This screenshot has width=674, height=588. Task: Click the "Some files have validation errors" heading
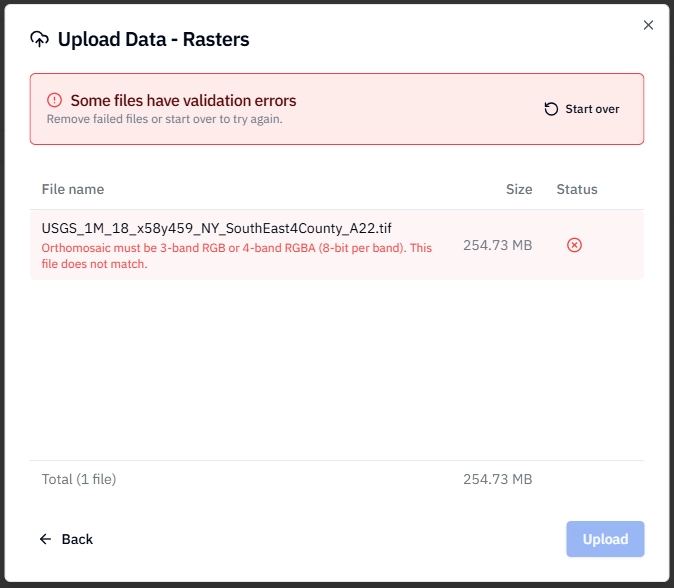(x=183, y=100)
